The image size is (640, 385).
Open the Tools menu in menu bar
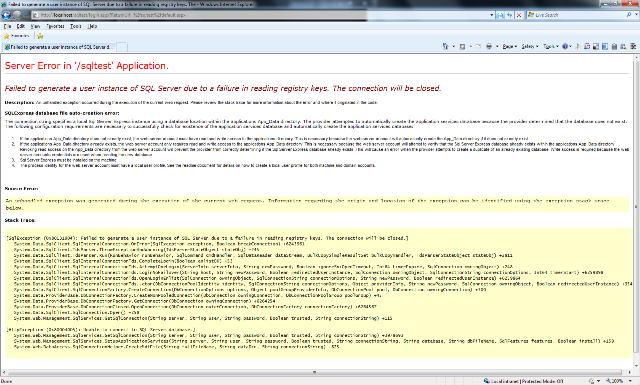click(76, 26)
